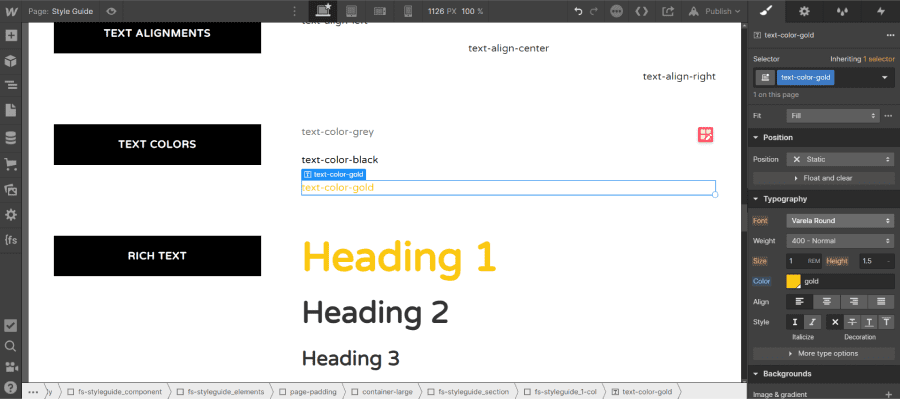Click the red icon beside text-color-grey
Image resolution: width=900 pixels, height=399 pixels.
[705, 134]
